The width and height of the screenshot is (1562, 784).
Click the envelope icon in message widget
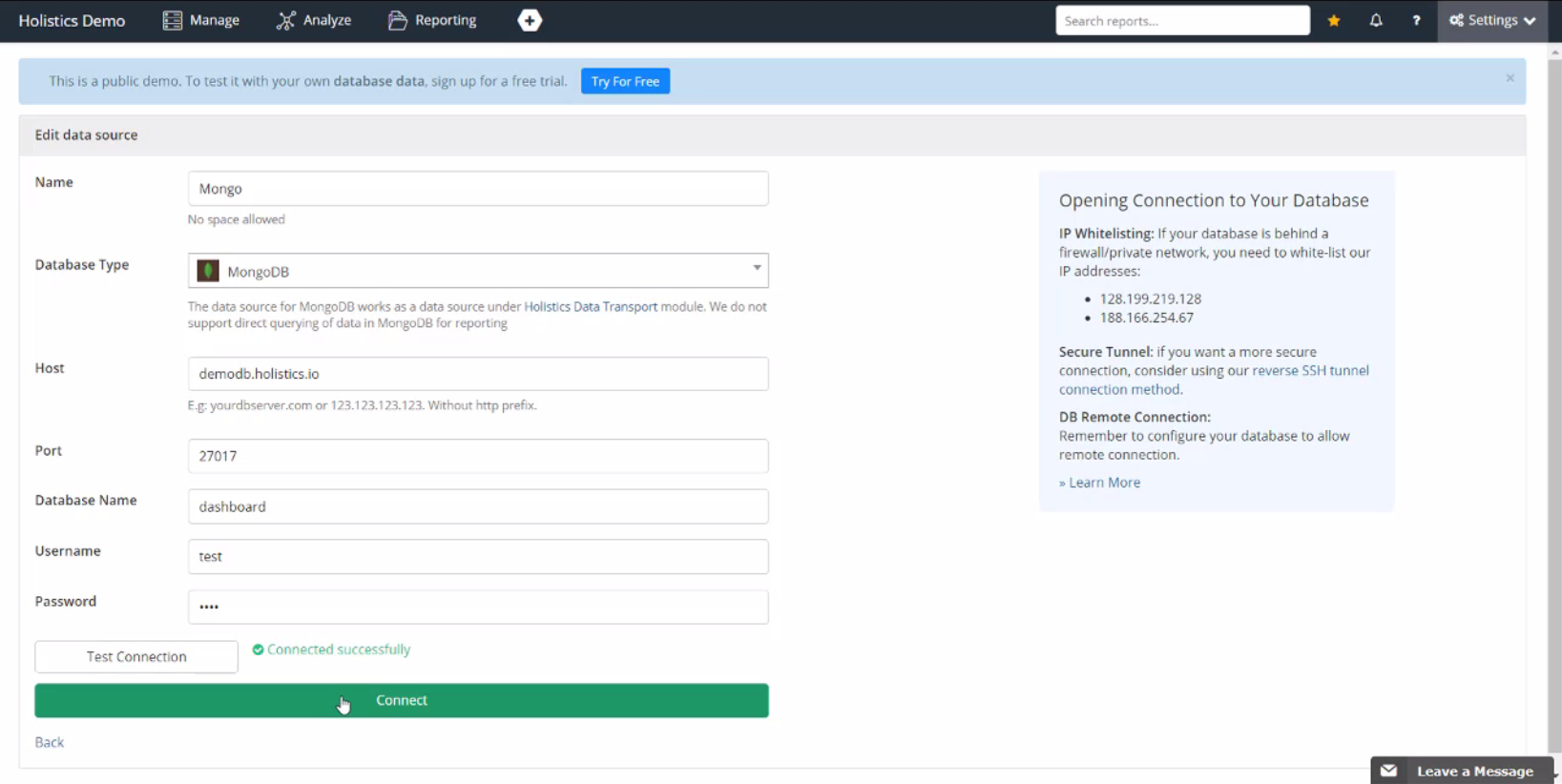(1389, 771)
